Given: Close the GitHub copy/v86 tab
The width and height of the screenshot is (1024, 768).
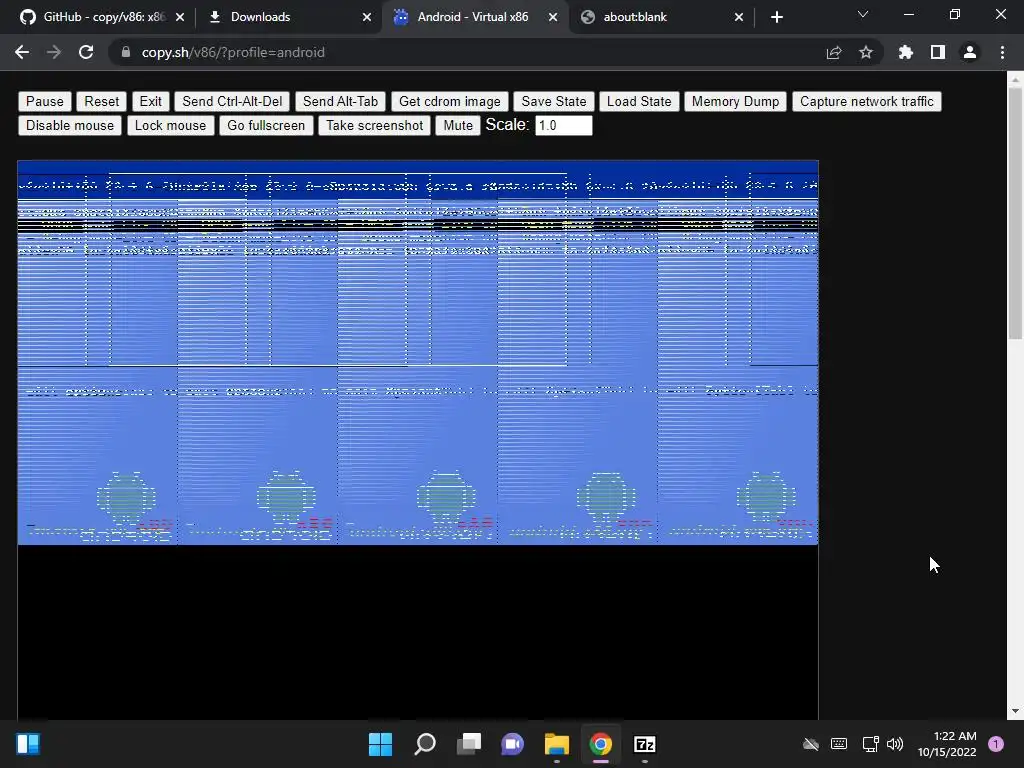Looking at the screenshot, I should pos(180,17).
